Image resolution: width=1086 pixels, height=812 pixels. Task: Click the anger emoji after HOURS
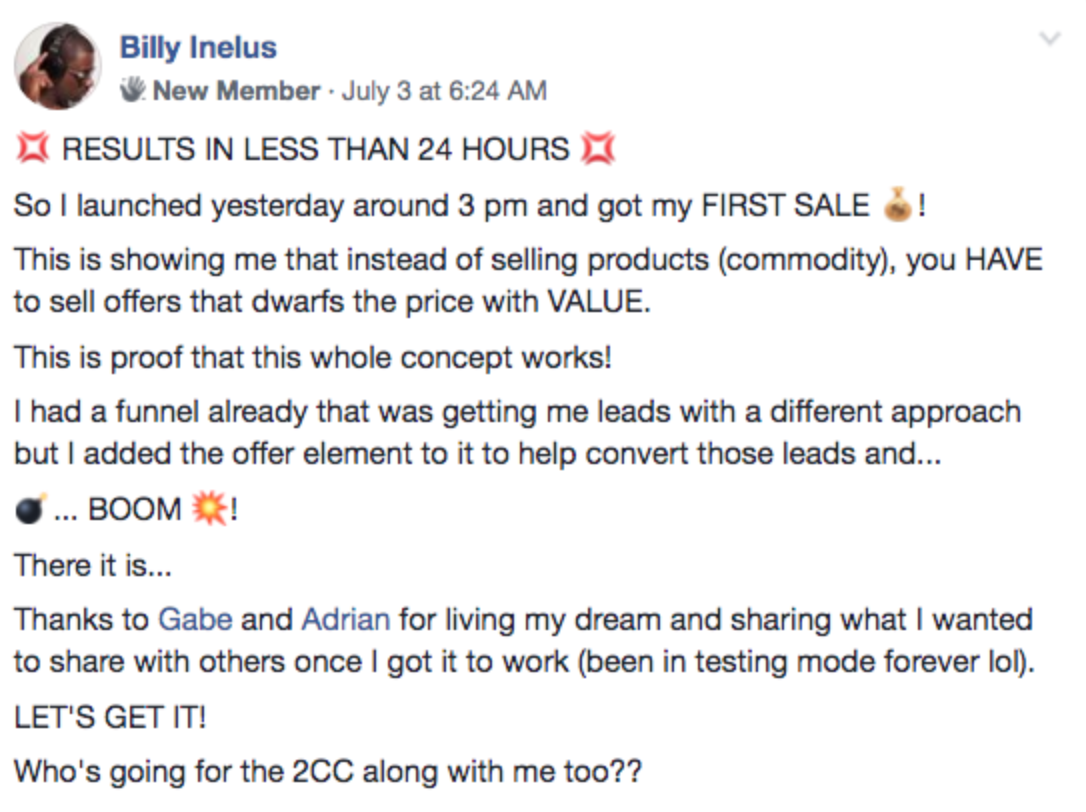(x=598, y=148)
